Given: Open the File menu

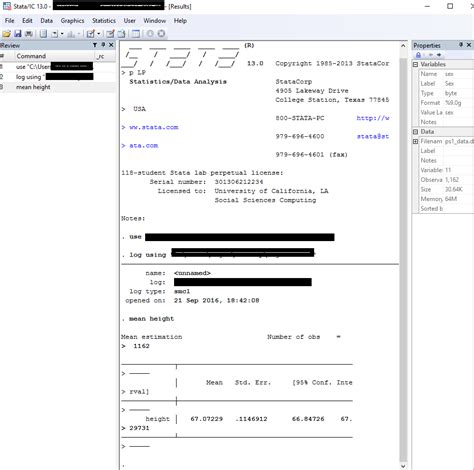Looking at the screenshot, I should (x=9, y=21).
